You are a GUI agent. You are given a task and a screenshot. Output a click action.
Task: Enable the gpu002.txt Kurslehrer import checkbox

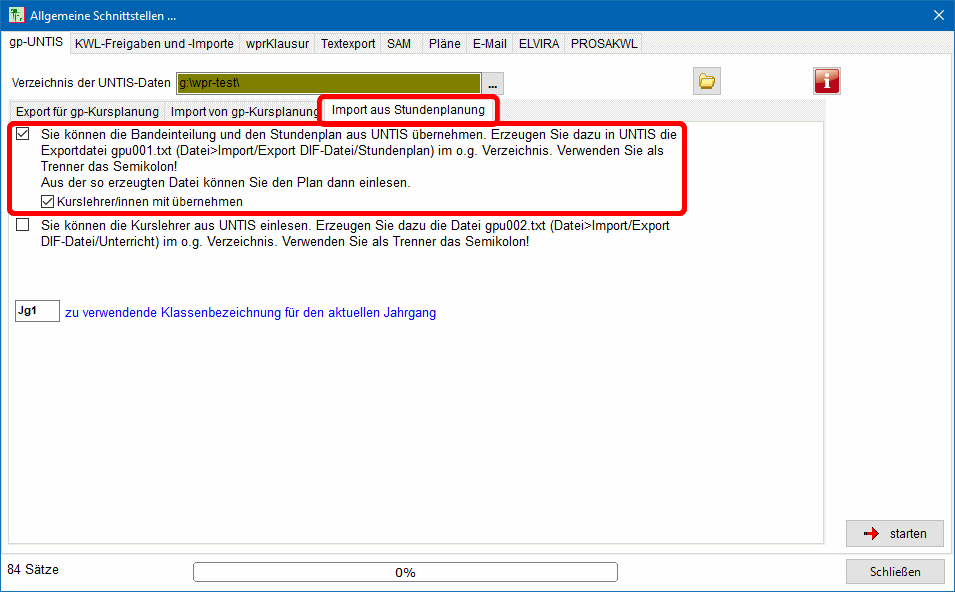click(x=22, y=227)
